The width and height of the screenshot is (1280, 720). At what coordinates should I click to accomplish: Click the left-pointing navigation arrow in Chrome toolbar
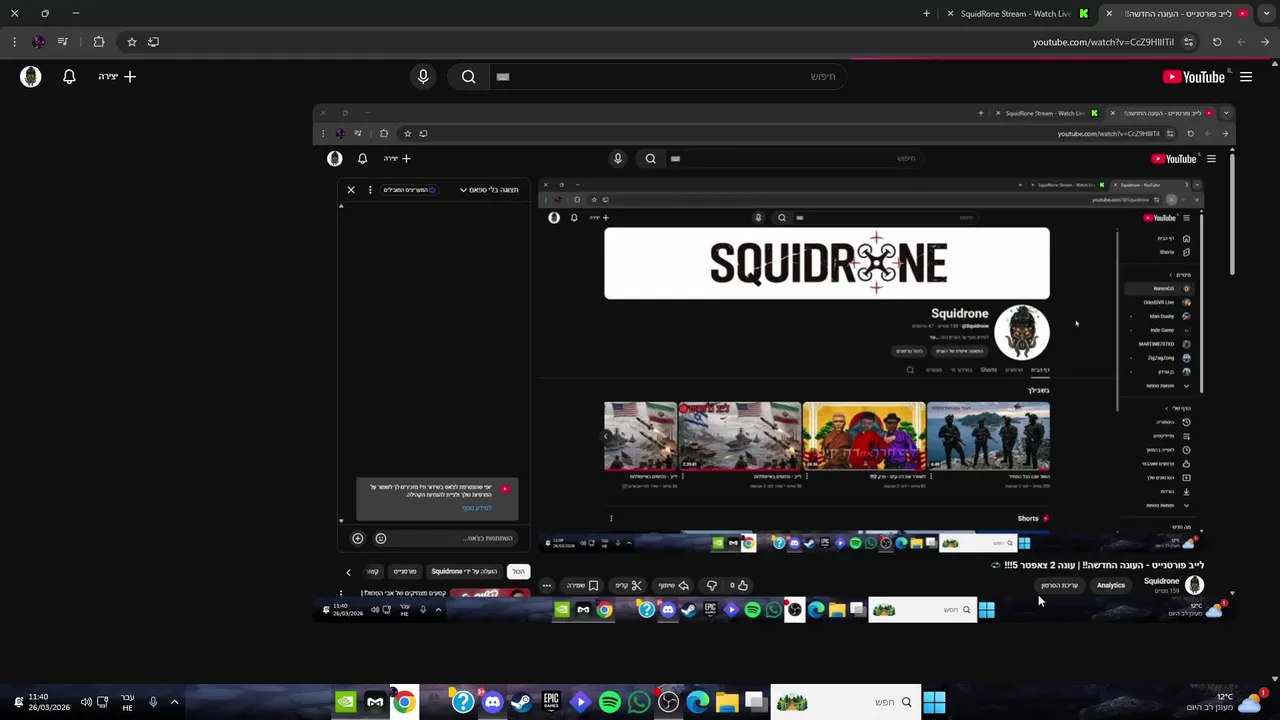1241,42
